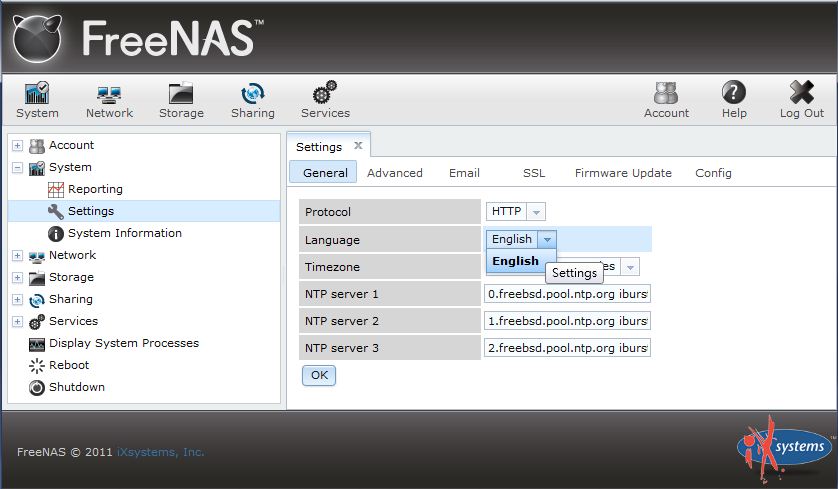Screen dimensions: 838x489
Task: Click the Reboot spinner icon
Action: (x=37, y=366)
